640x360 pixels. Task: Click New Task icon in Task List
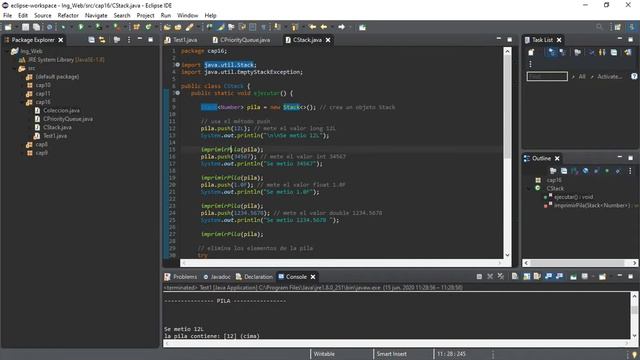531,52
